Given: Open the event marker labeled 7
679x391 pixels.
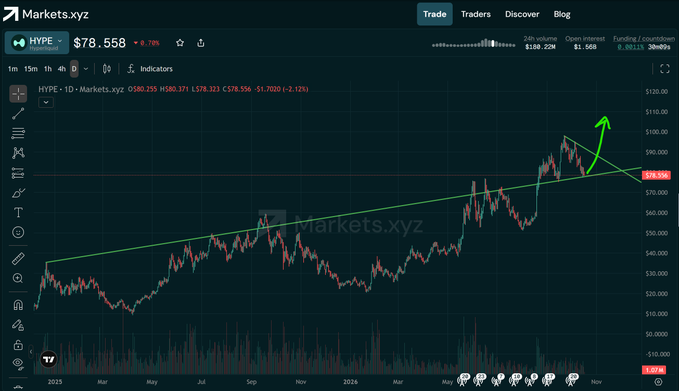Looking at the screenshot, I should (x=498, y=380).
